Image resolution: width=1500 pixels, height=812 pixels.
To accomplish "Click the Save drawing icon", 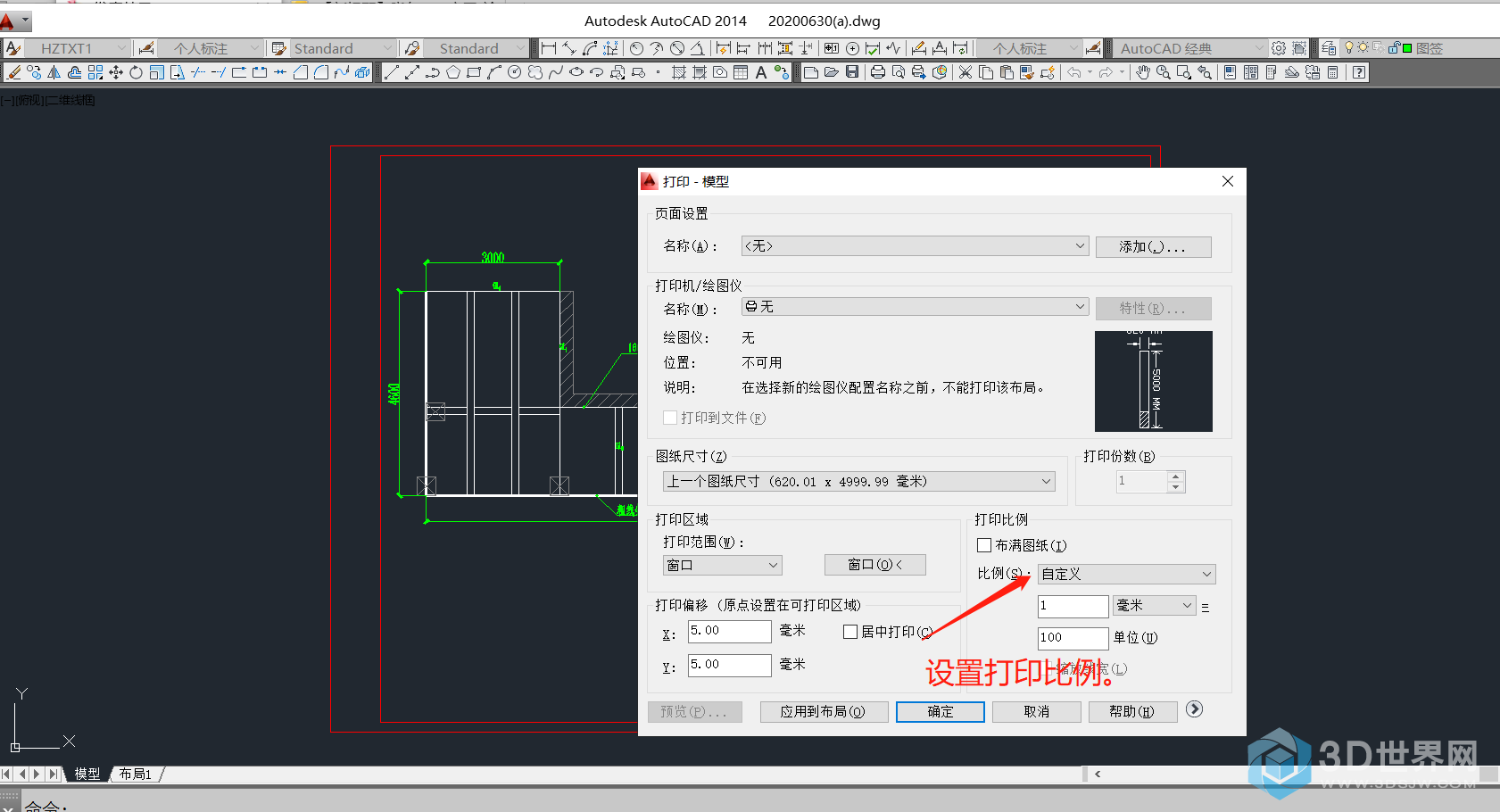I will click(x=852, y=72).
